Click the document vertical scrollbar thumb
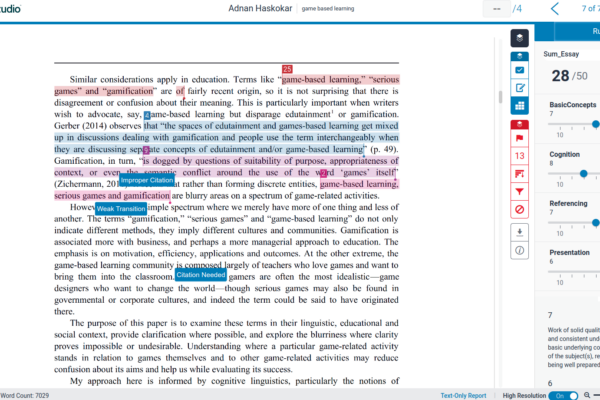Viewport: 600px width, 400px height. (x=500, y=97)
